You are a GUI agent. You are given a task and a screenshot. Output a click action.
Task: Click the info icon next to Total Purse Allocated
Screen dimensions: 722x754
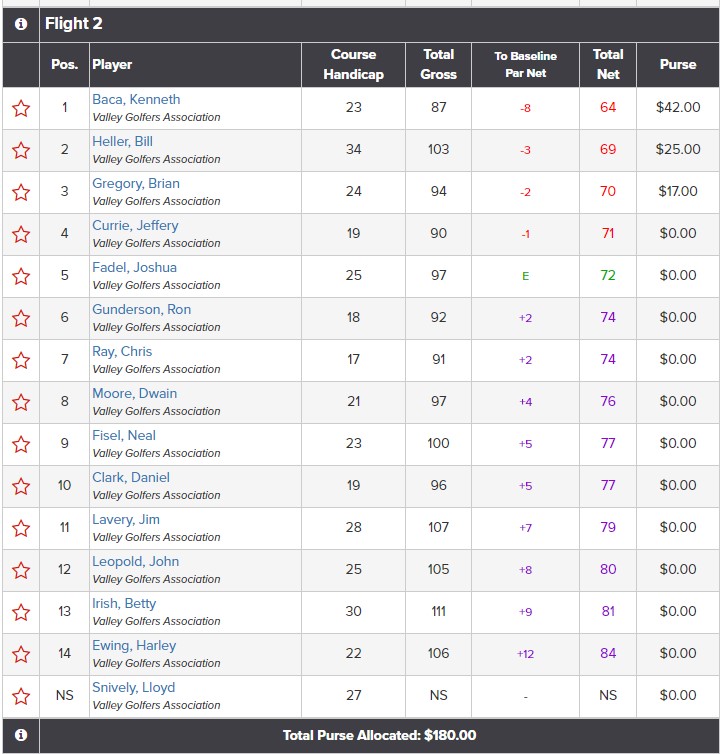(x=21, y=735)
